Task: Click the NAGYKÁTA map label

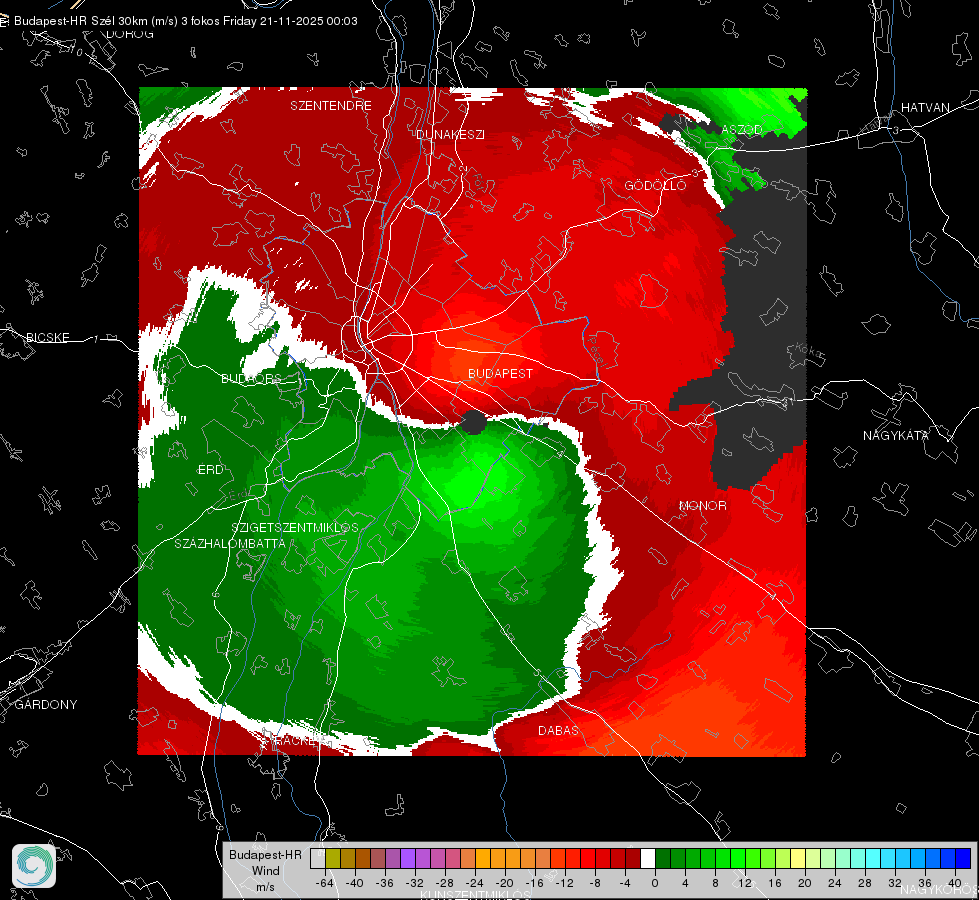Action: (x=896, y=435)
